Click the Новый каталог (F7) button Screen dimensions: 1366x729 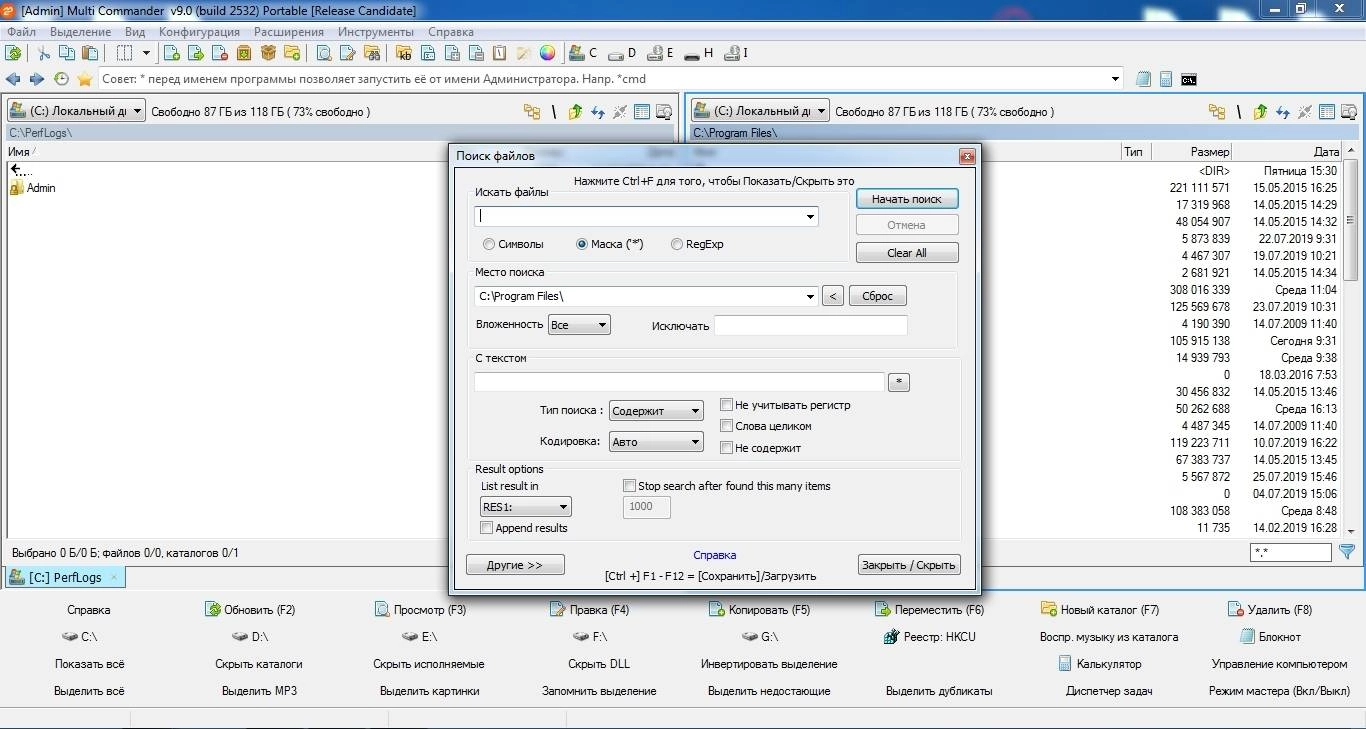[x=1100, y=609]
